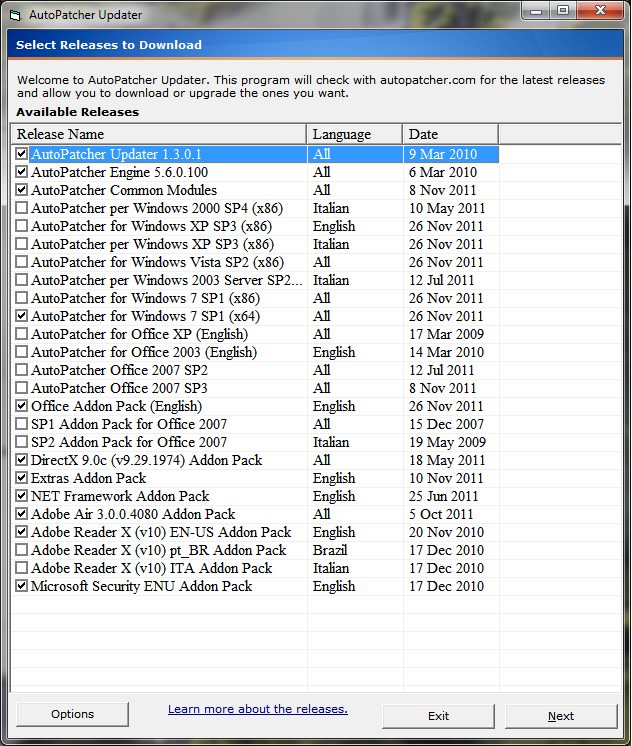
Task: Check AutoPatcher for Windows Vista SP2 checkbox
Action: 21,262
